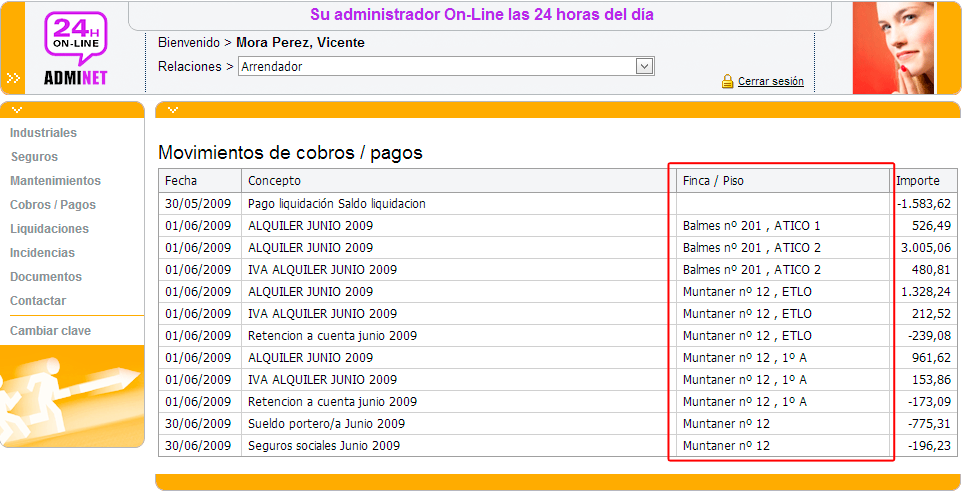Open the Industriales menu item
Screen dimensions: 962x492
[x=43, y=133]
